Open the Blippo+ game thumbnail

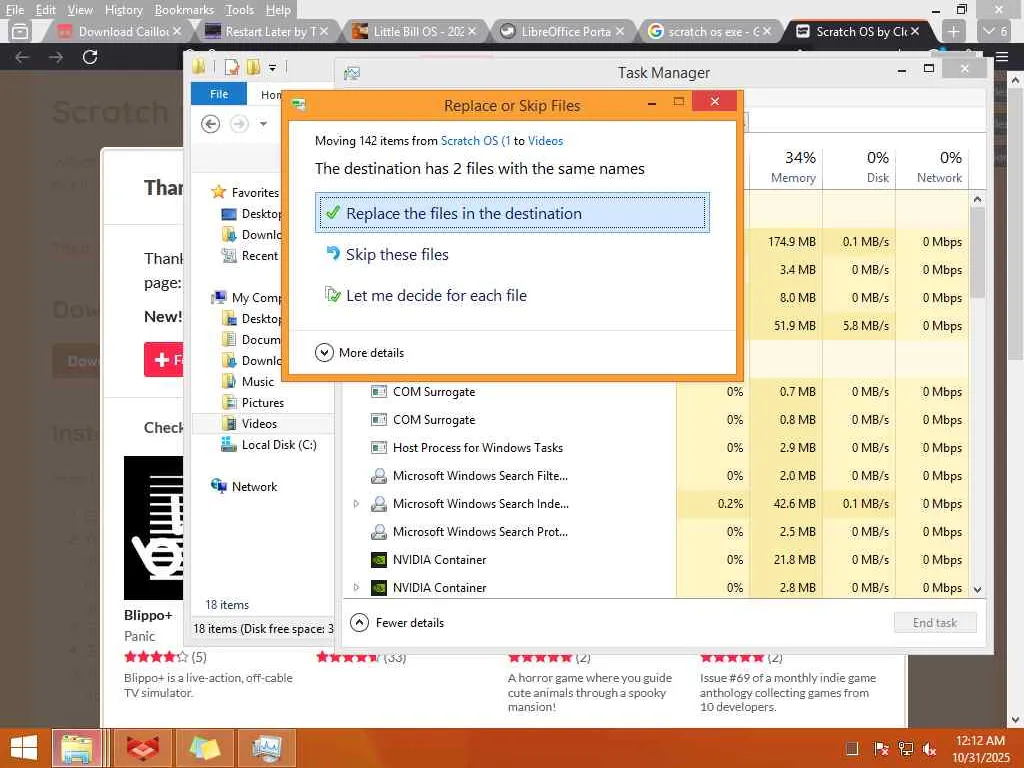point(153,528)
